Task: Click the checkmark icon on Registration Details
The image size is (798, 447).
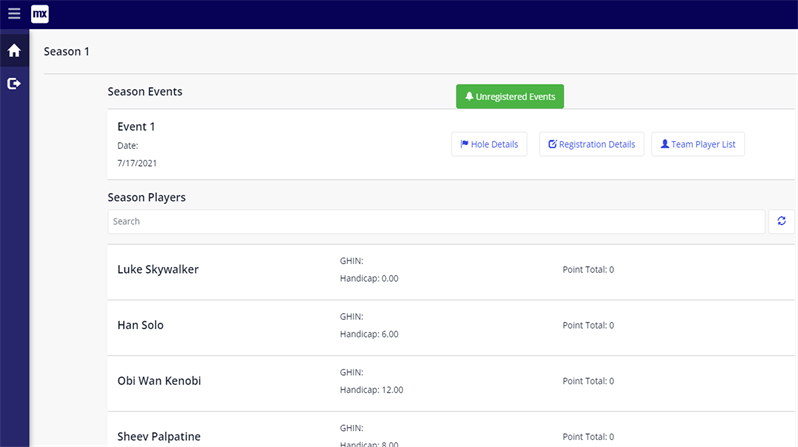Action: point(552,144)
